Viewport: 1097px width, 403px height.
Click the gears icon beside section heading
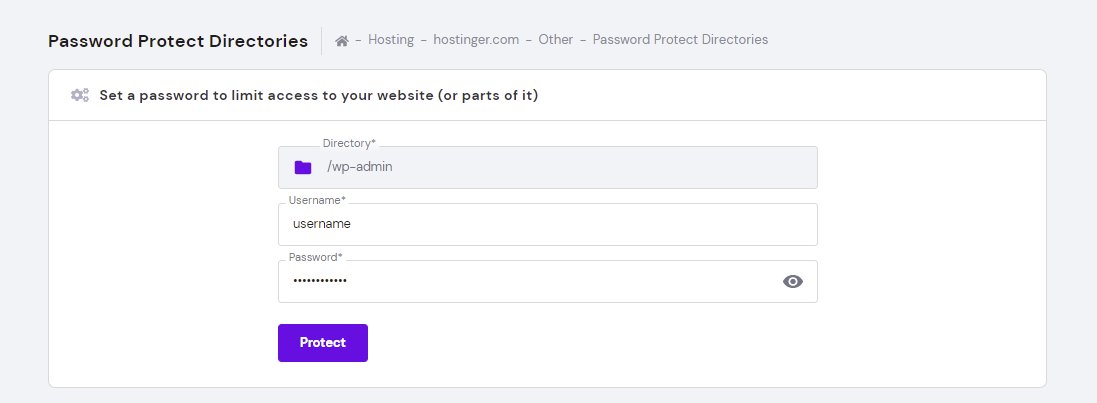tap(80, 96)
